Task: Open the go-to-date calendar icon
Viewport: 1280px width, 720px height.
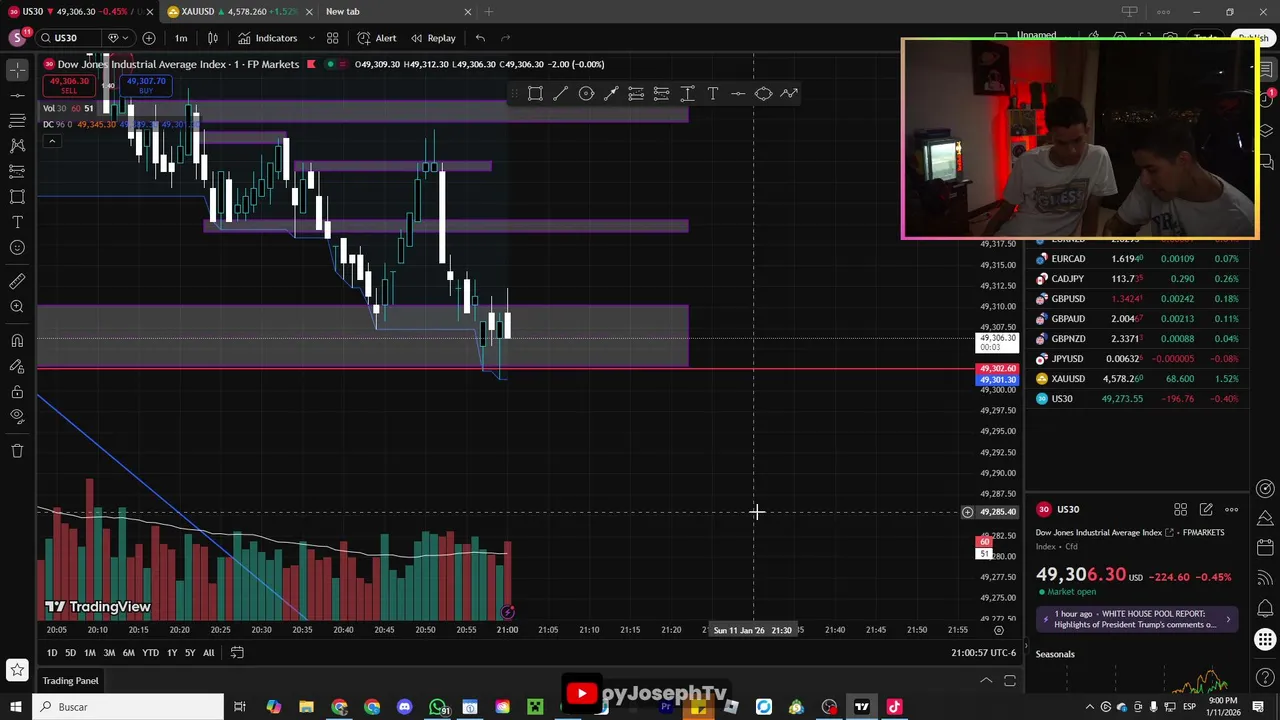Action: (x=237, y=652)
